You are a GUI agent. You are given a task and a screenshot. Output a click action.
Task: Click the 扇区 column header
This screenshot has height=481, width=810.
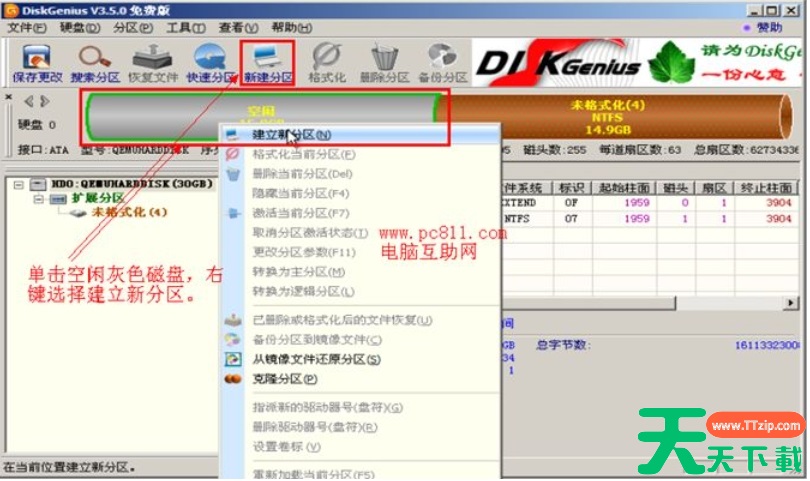[714, 188]
